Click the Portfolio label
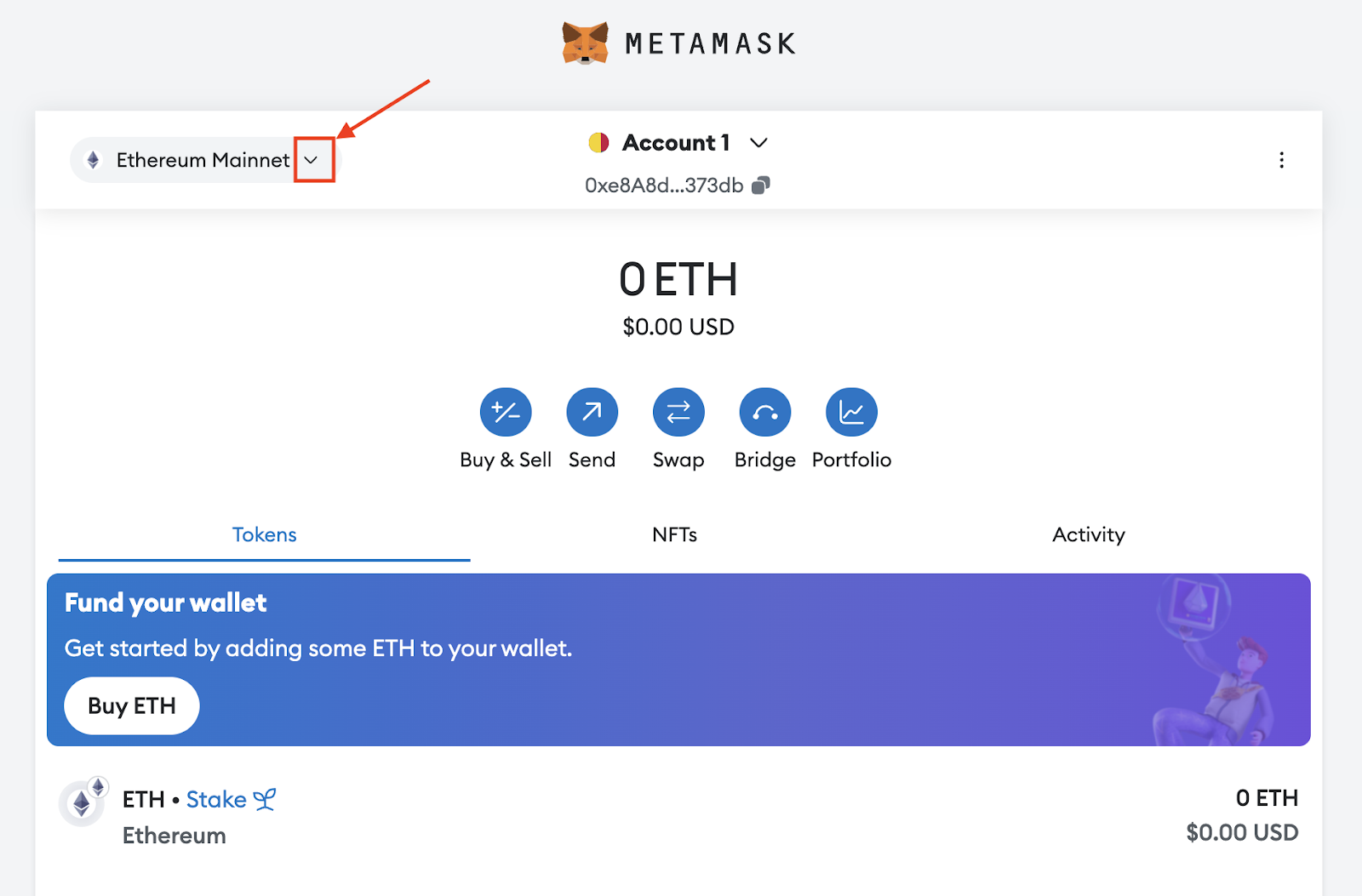1362x896 pixels. point(851,459)
